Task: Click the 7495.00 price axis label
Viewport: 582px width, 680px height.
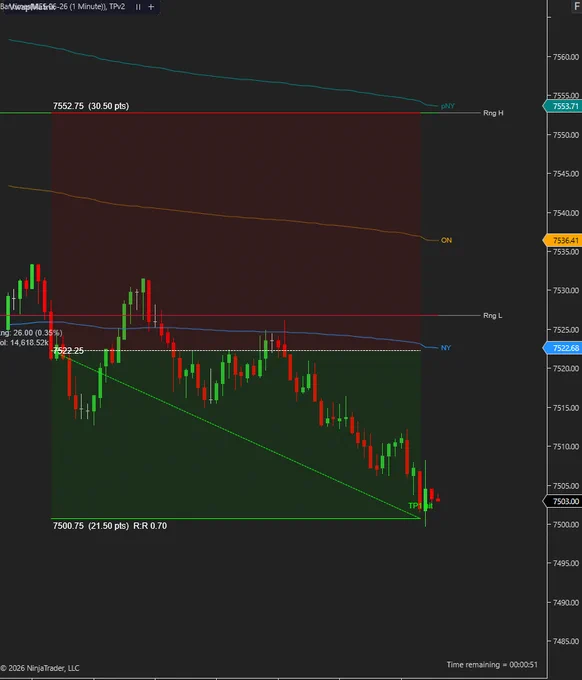Action: pyautogui.click(x=566, y=563)
